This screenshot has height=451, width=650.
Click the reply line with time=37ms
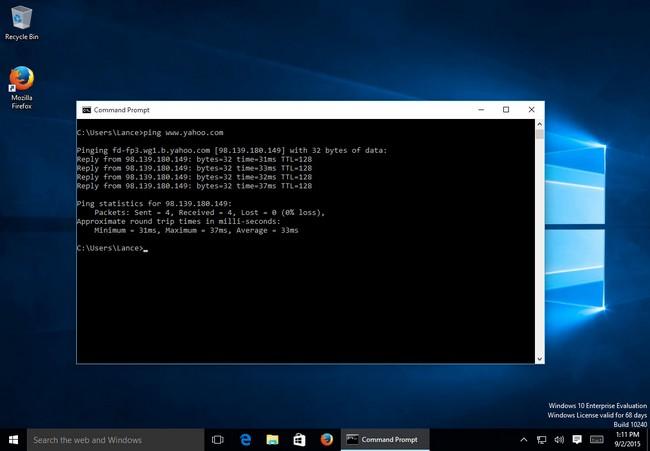194,186
